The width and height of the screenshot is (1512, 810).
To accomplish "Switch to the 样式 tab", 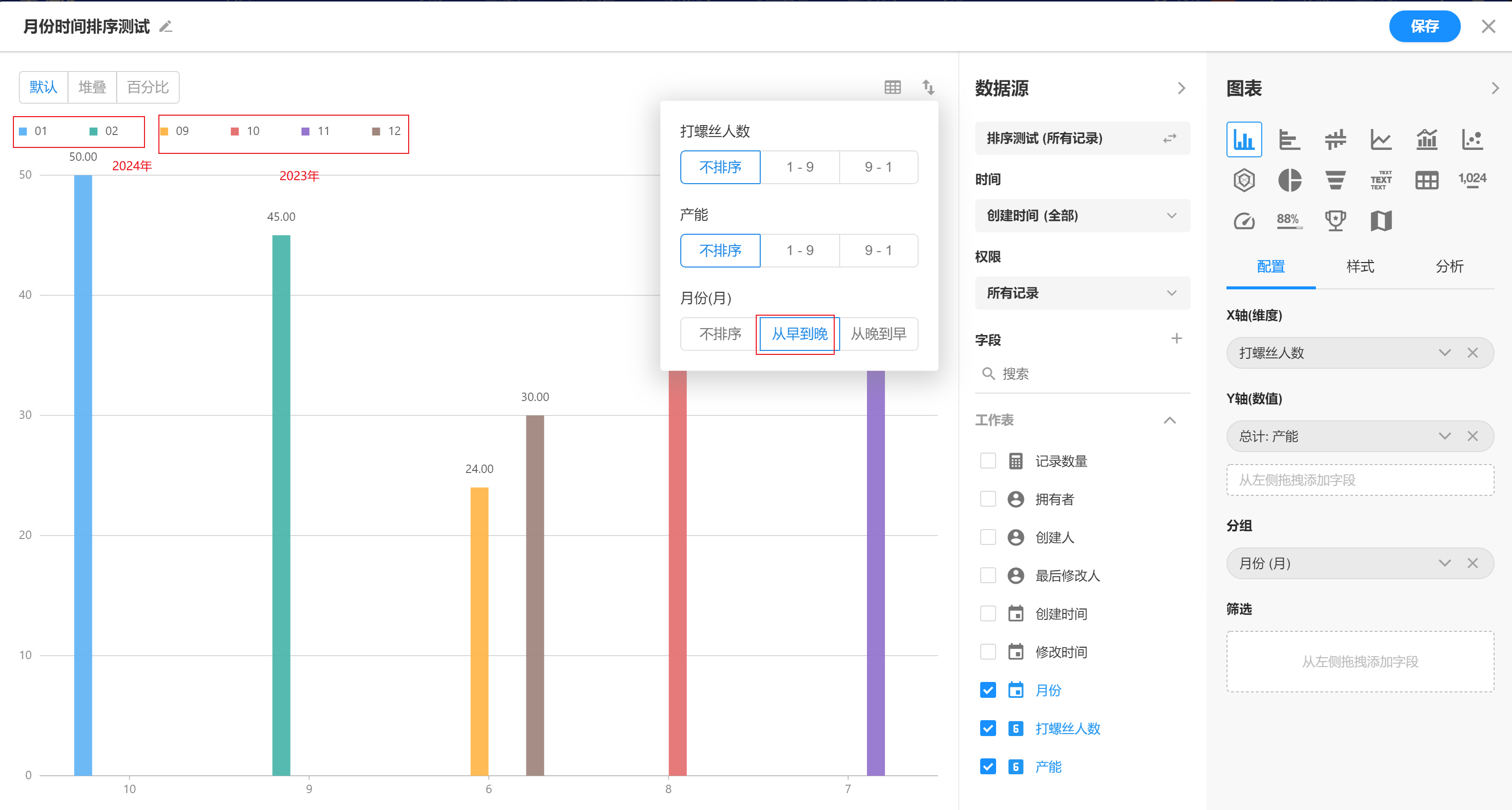I will 1360,267.
